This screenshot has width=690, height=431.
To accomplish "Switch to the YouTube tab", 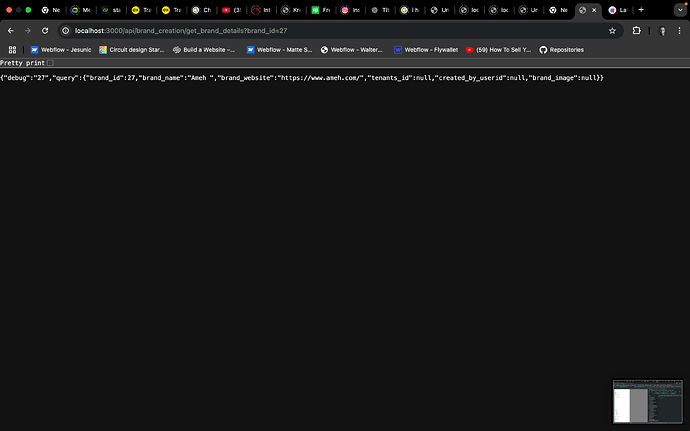I will pyautogui.click(x=231, y=10).
